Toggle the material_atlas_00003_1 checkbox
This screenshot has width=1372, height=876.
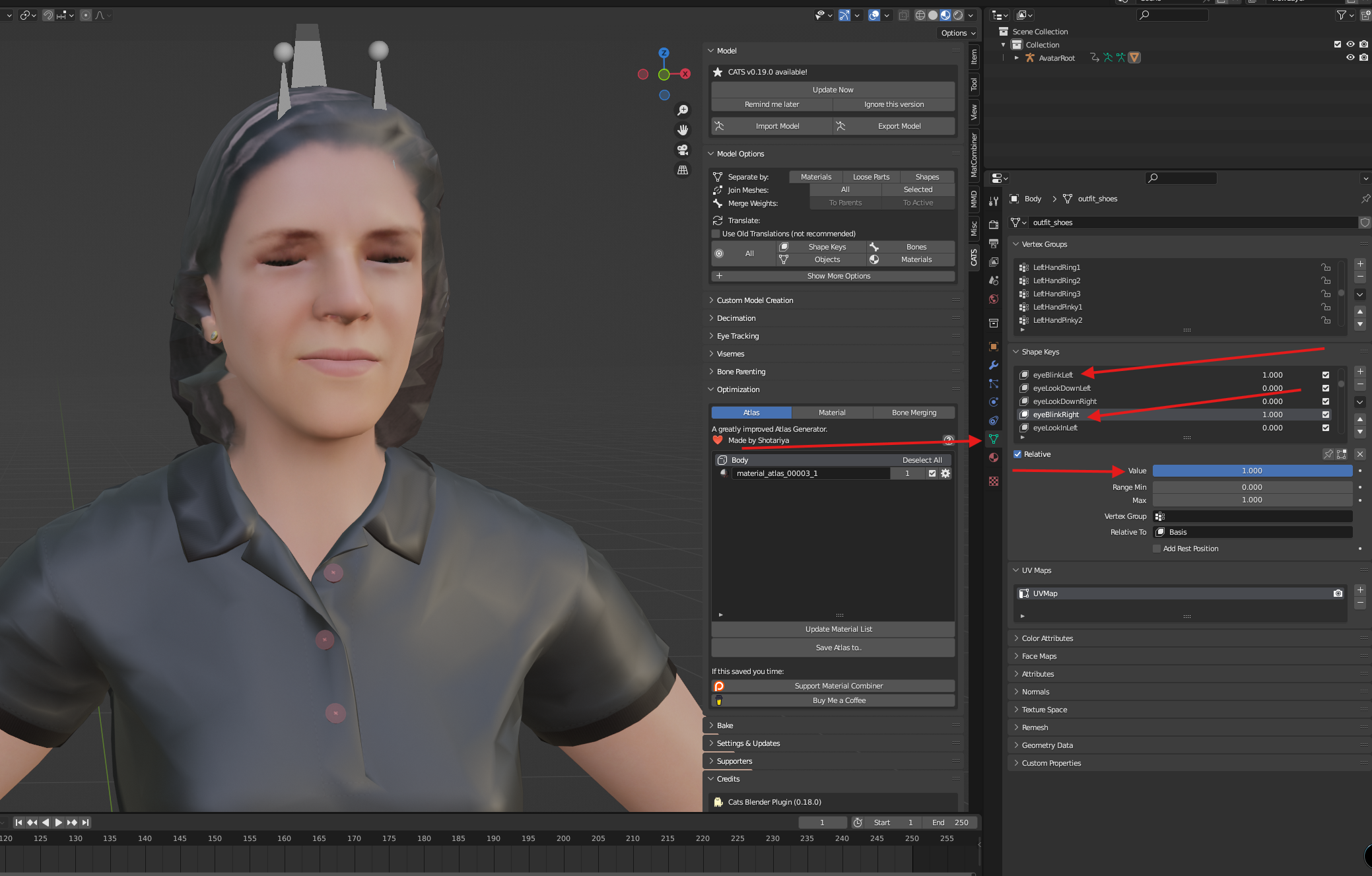click(x=932, y=473)
